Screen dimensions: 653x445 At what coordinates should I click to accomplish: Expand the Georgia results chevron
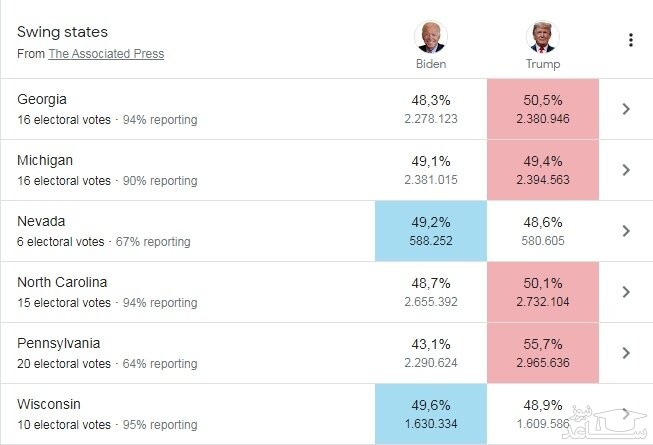[x=626, y=109]
